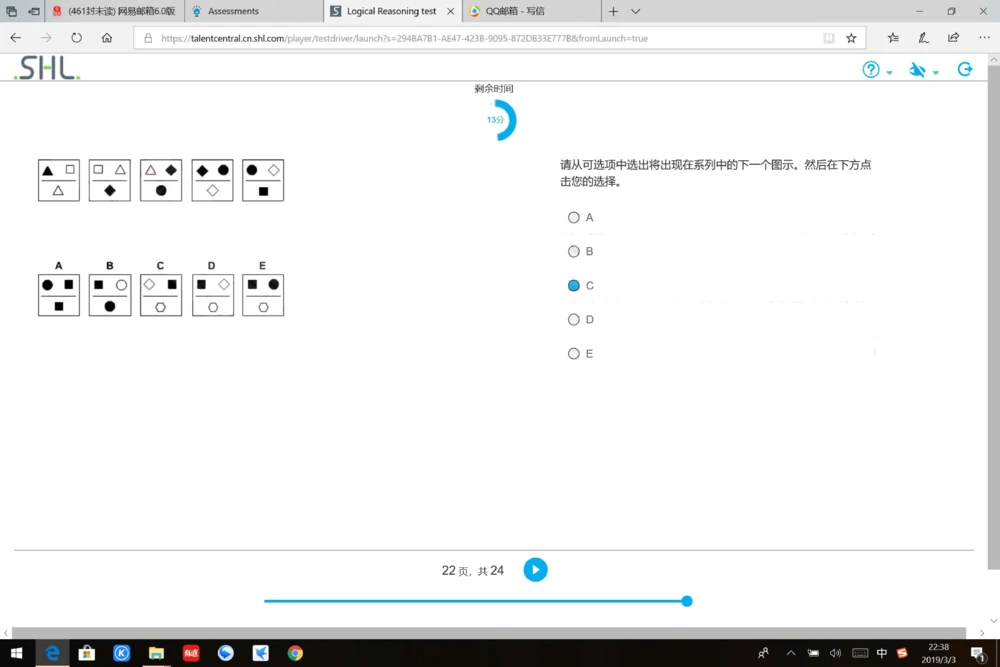Image resolution: width=1000 pixels, height=667 pixels.
Task: Select answer option D
Action: [574, 319]
